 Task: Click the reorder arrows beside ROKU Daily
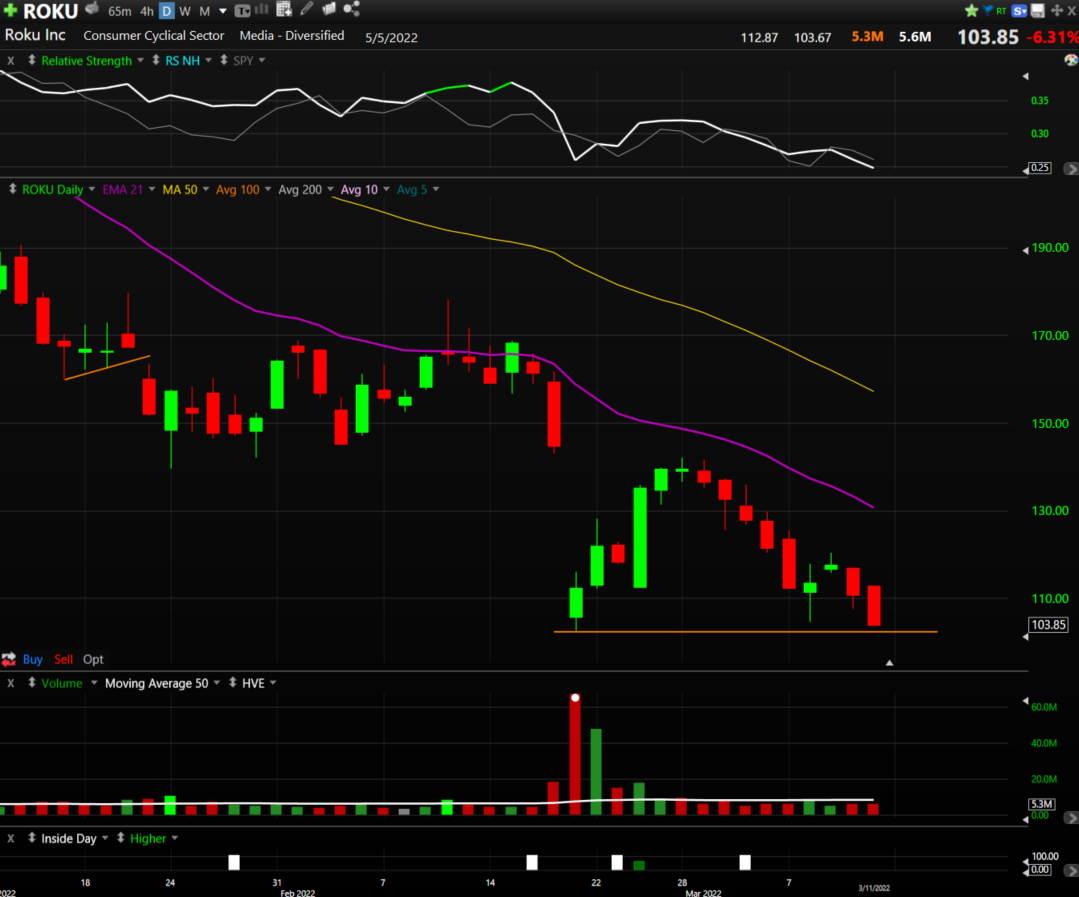click(x=12, y=188)
